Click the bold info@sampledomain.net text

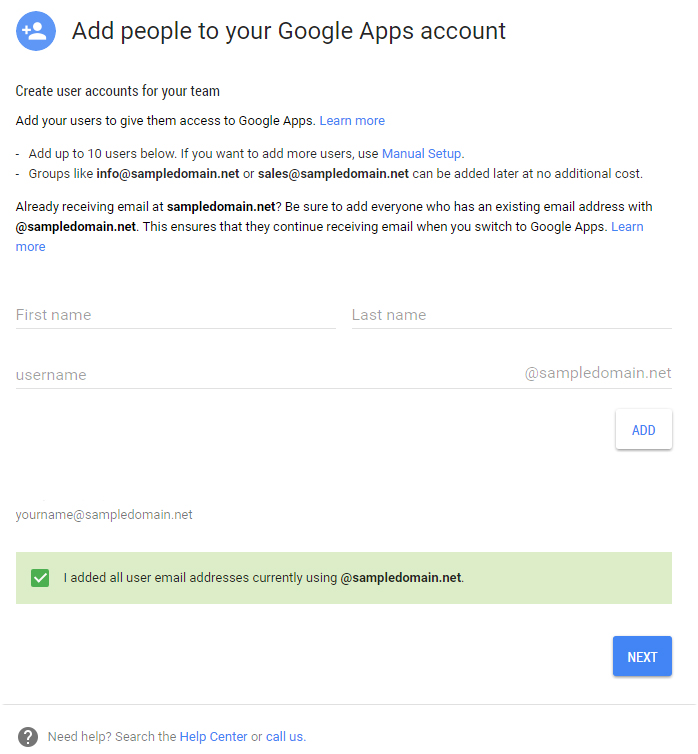click(168, 174)
